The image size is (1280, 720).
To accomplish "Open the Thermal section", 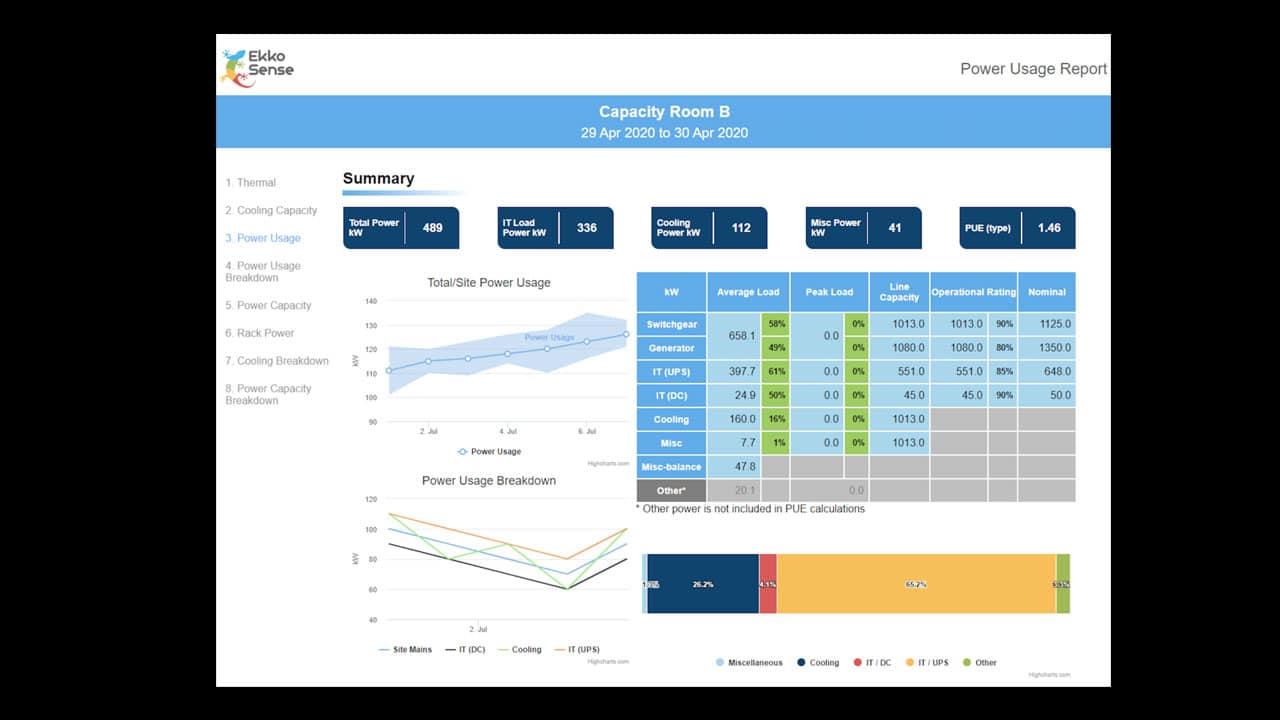I will pyautogui.click(x=250, y=183).
